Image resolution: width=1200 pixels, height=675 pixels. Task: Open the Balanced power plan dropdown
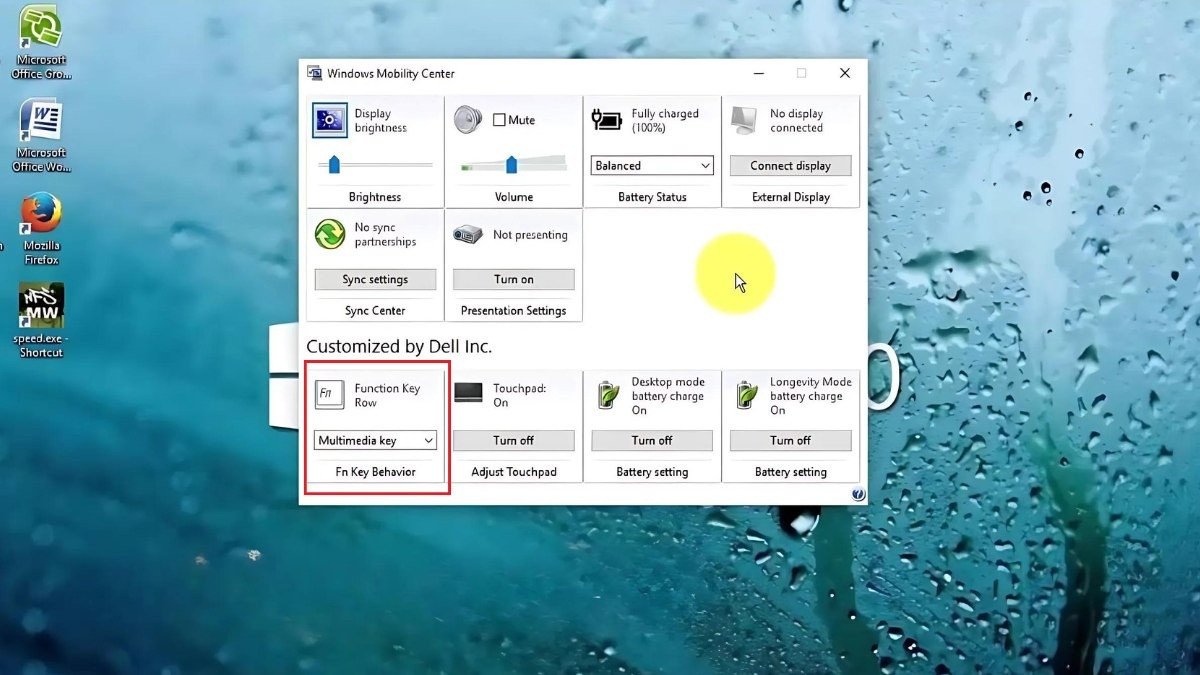[x=651, y=165]
